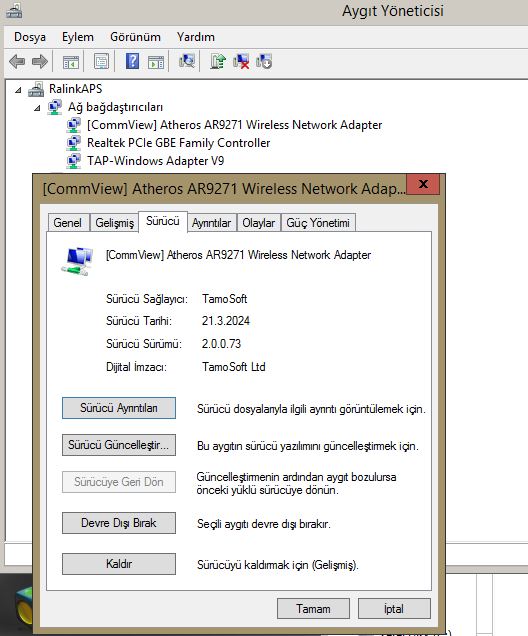
Task: Switch to the Güç Yönetimi tab
Action: [x=318, y=223]
